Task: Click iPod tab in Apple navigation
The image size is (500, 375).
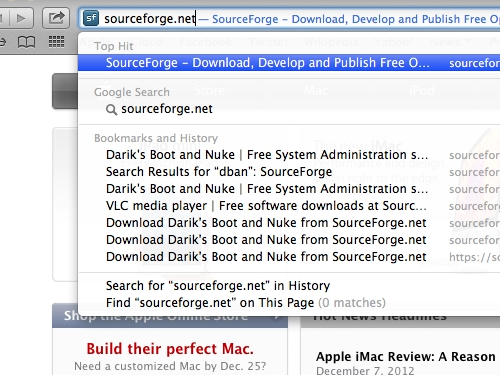Action: click(422, 90)
